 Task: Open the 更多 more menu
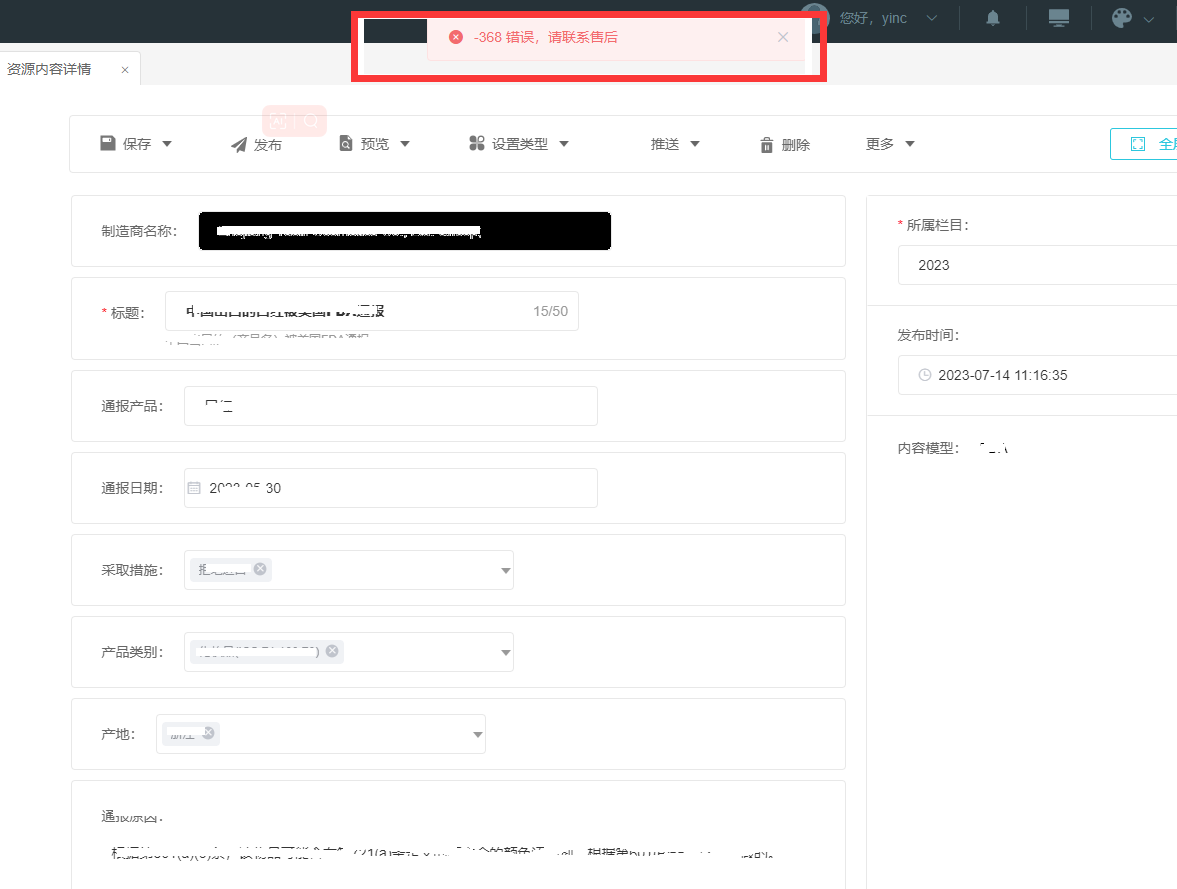pyautogui.click(x=890, y=144)
